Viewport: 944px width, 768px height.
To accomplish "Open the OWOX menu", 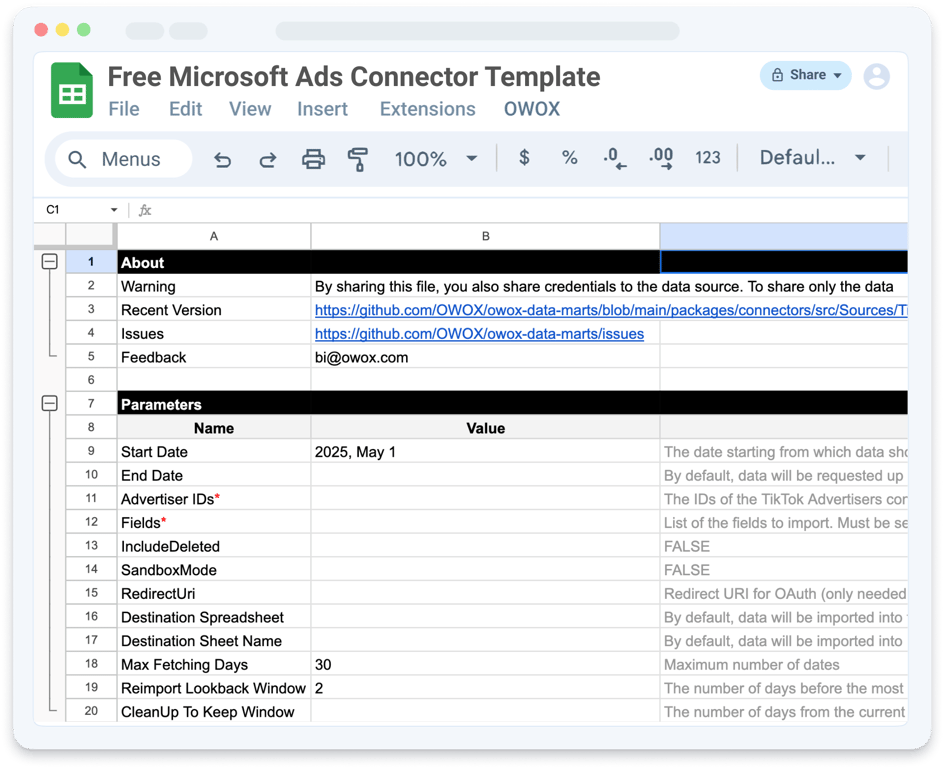I will coord(532,109).
